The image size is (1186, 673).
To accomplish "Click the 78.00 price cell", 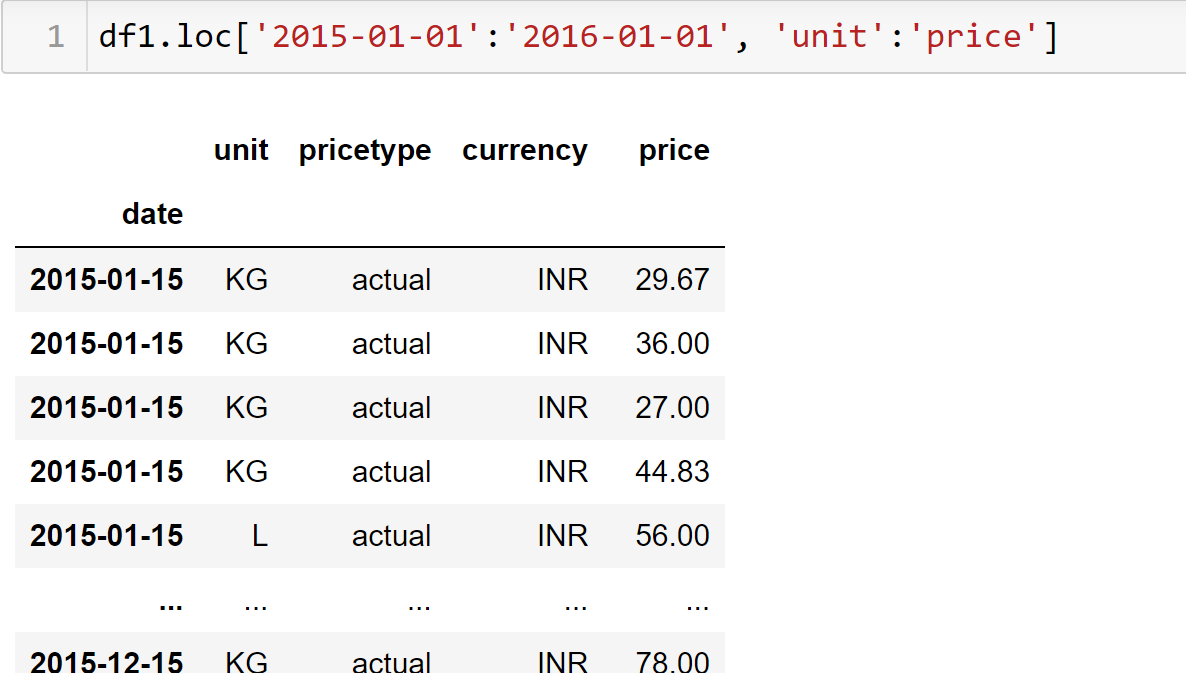I will coord(672,661).
